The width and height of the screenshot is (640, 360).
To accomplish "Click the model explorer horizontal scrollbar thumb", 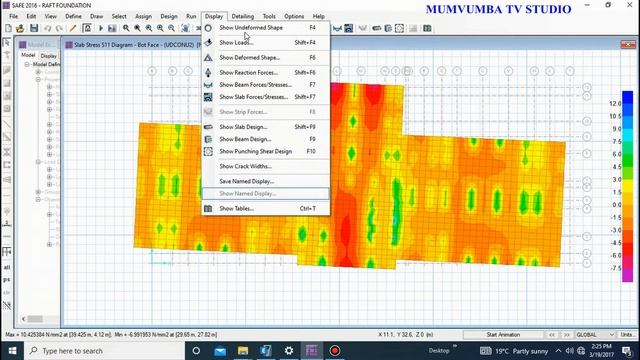I will [35, 319].
